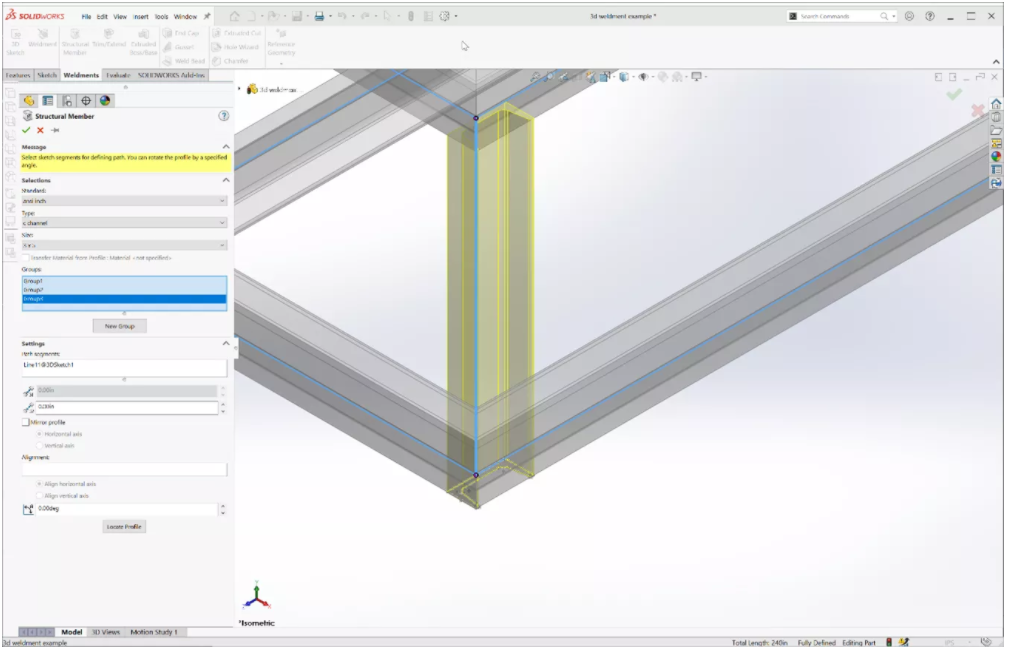Click the Hide/Show Items eye icon
The height and width of the screenshot is (652, 1009).
643,77
